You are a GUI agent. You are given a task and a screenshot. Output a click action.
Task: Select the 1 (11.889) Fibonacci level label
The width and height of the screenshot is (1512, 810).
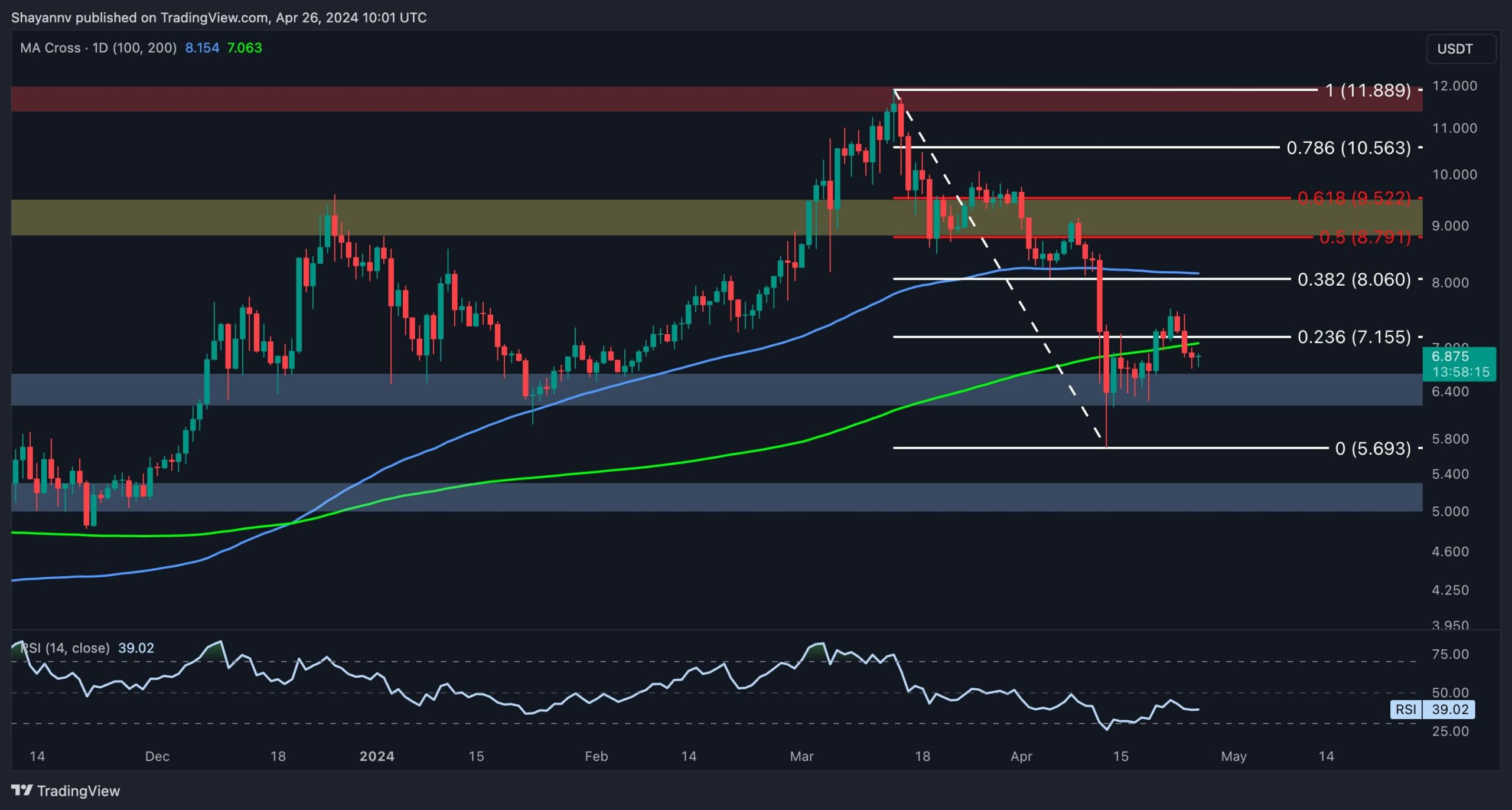1367,90
